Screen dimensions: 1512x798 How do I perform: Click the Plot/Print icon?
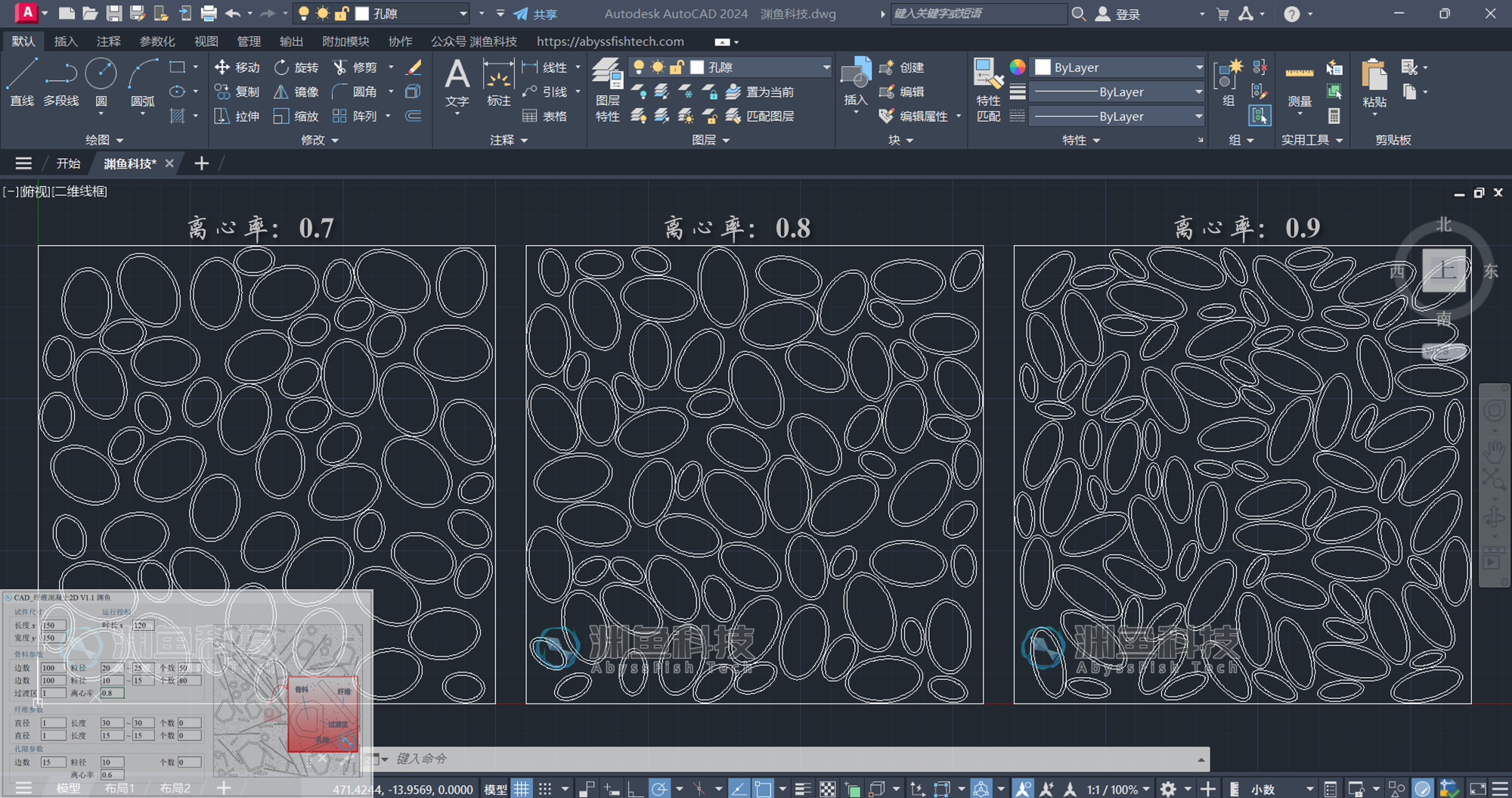209,14
